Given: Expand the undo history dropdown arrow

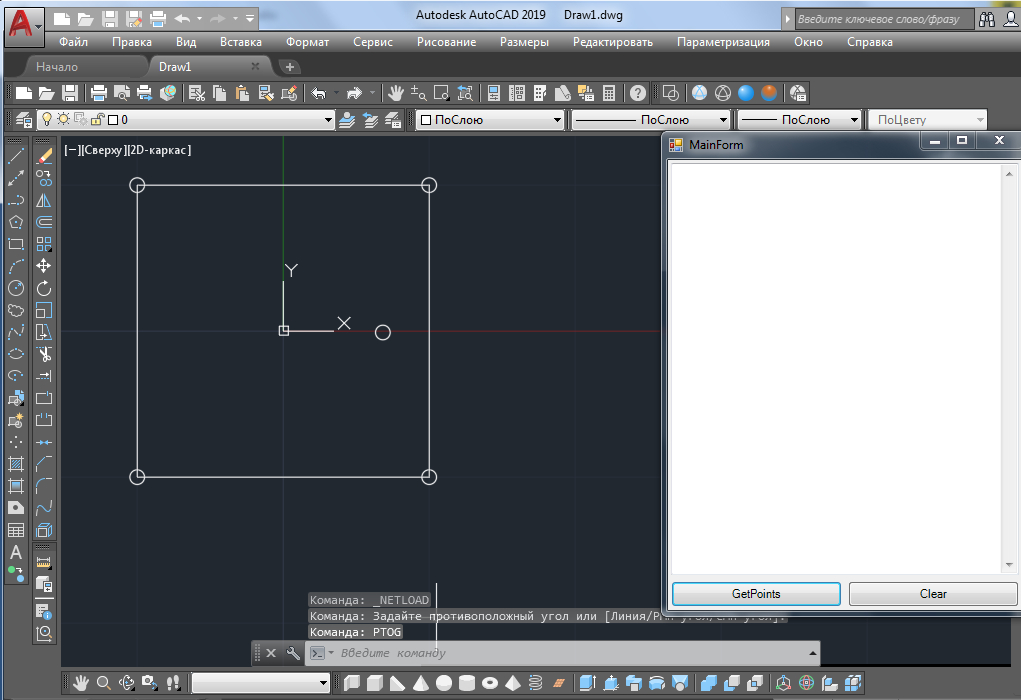Looking at the screenshot, I should pos(337,93).
